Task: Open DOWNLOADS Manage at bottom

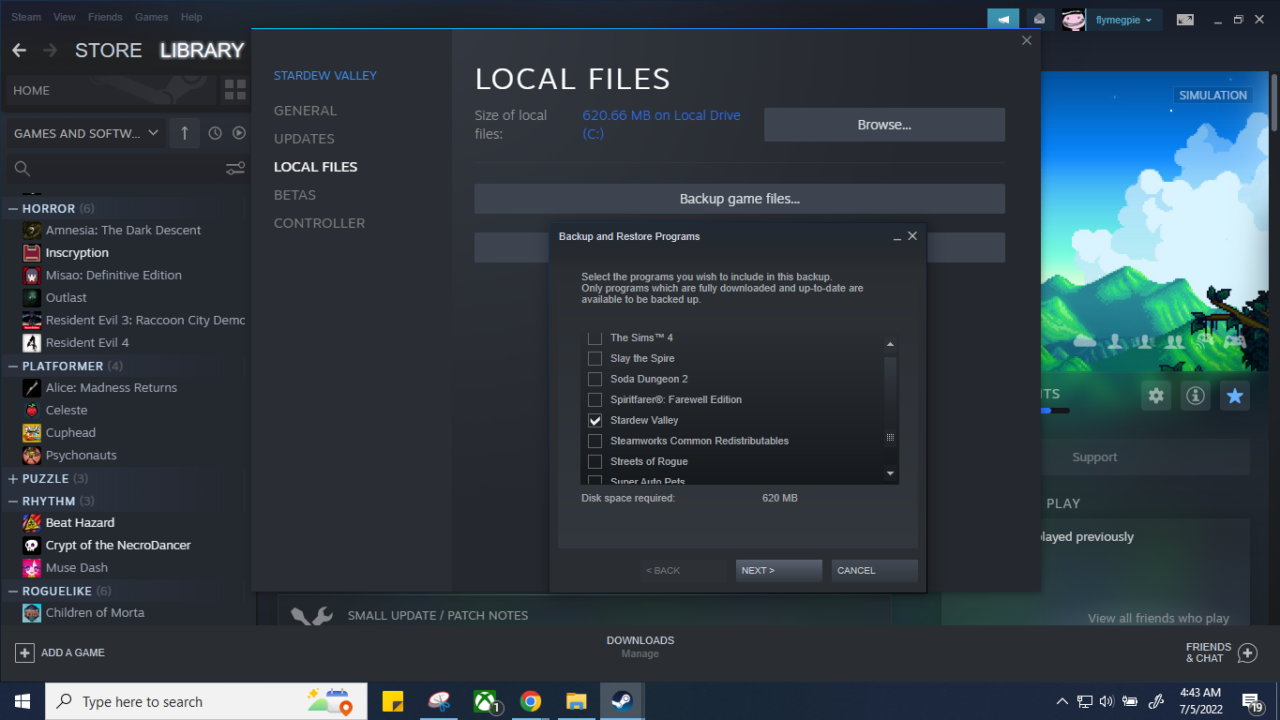Action: pos(640,647)
